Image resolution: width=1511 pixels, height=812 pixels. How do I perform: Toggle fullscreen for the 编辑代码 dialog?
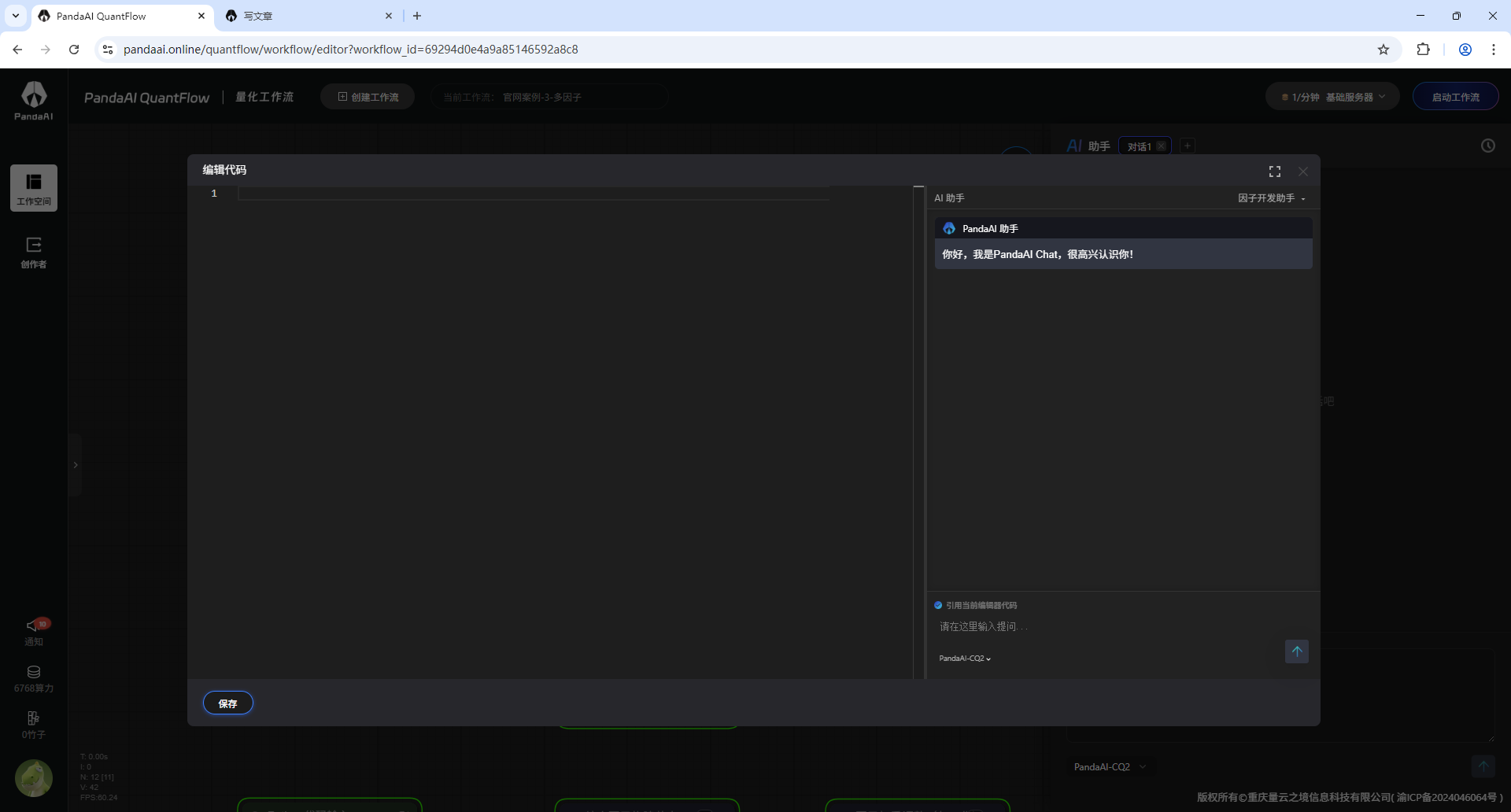point(1275,172)
